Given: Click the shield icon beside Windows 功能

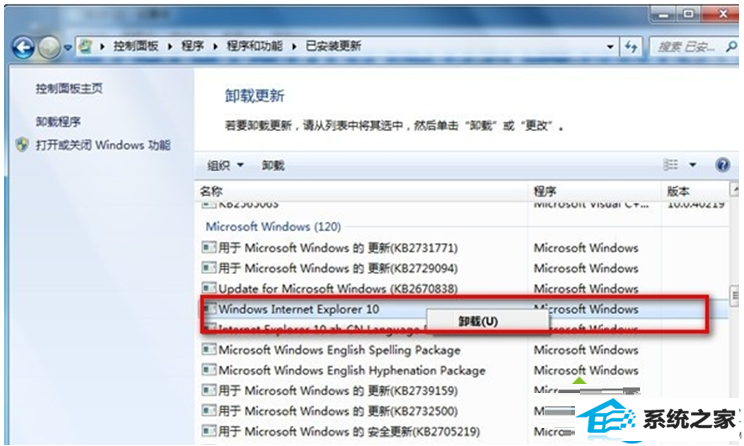Looking at the screenshot, I should point(22,145).
